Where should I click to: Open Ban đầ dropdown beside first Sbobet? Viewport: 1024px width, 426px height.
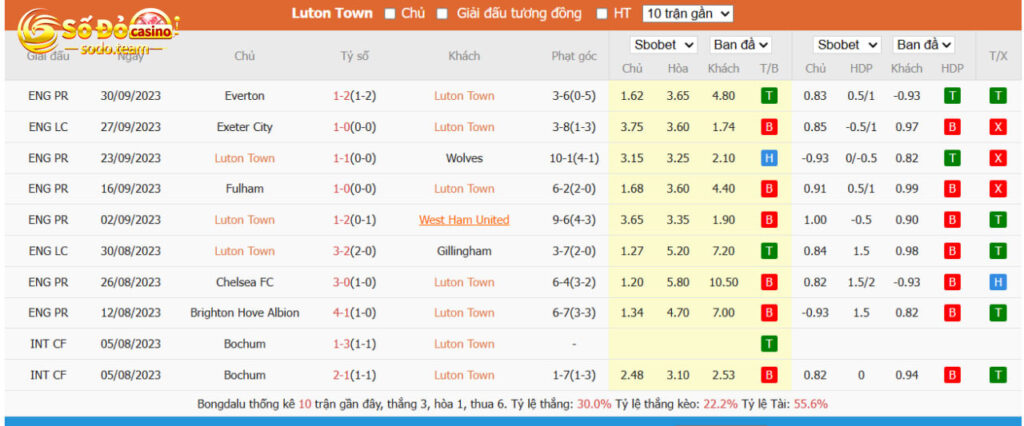pyautogui.click(x=741, y=45)
